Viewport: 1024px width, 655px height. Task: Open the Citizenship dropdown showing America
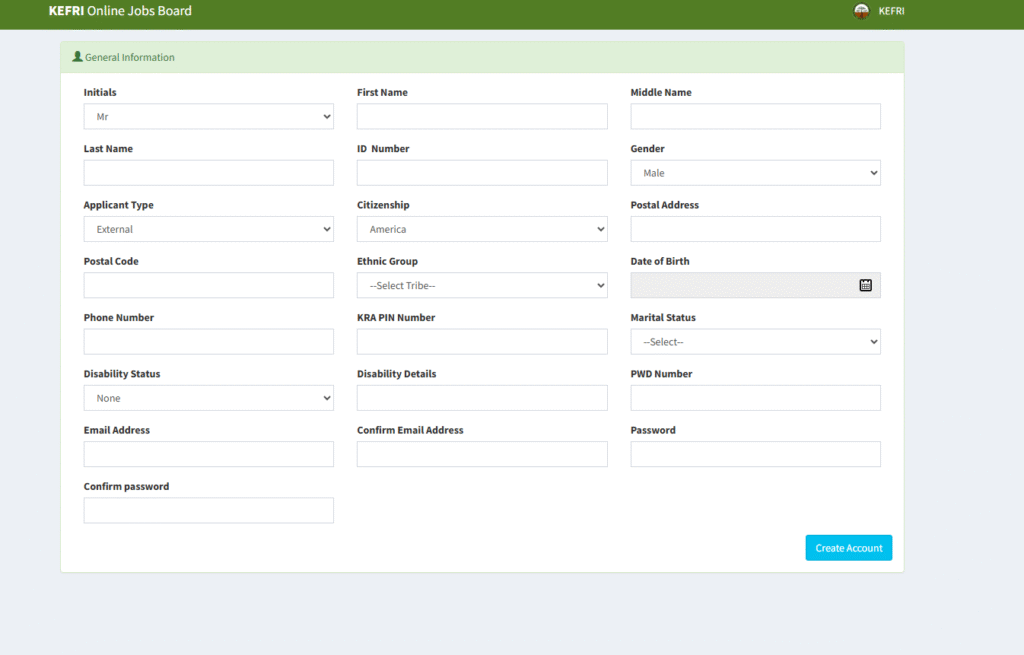pos(482,229)
